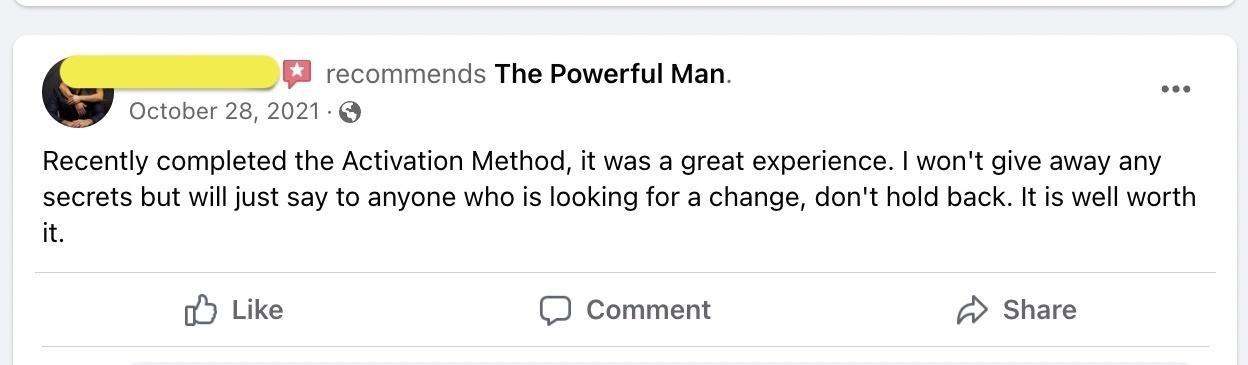Click the thumbs-up Like icon
The height and width of the screenshot is (365, 1248).
[x=201, y=310]
